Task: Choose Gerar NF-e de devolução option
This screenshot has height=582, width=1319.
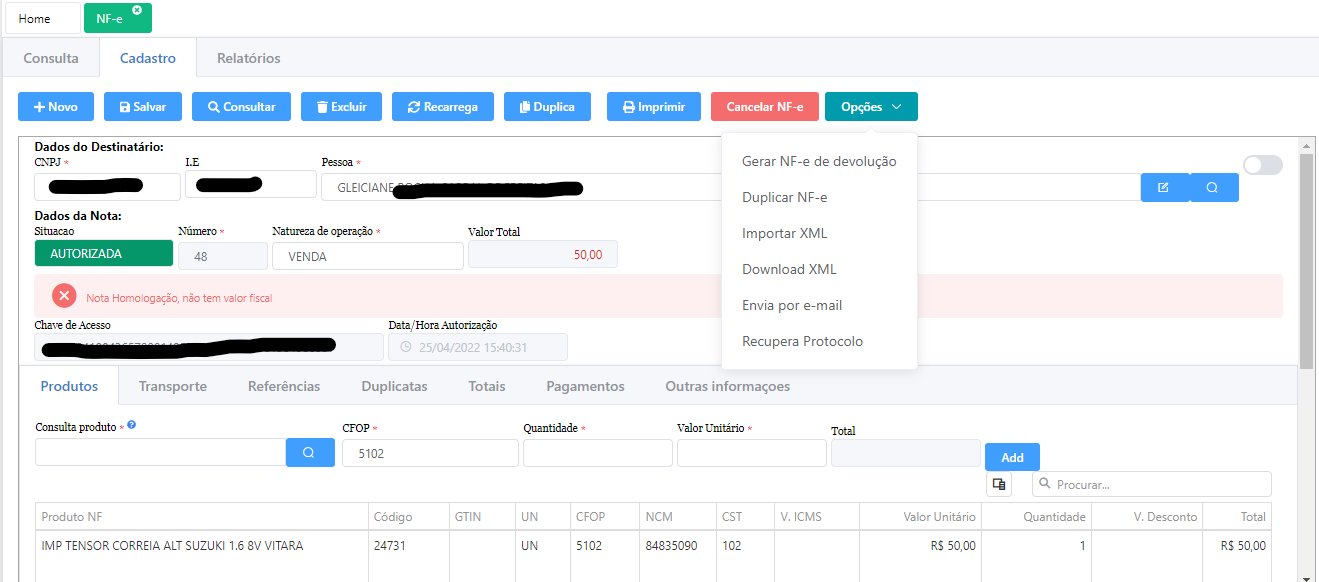Action: [818, 161]
